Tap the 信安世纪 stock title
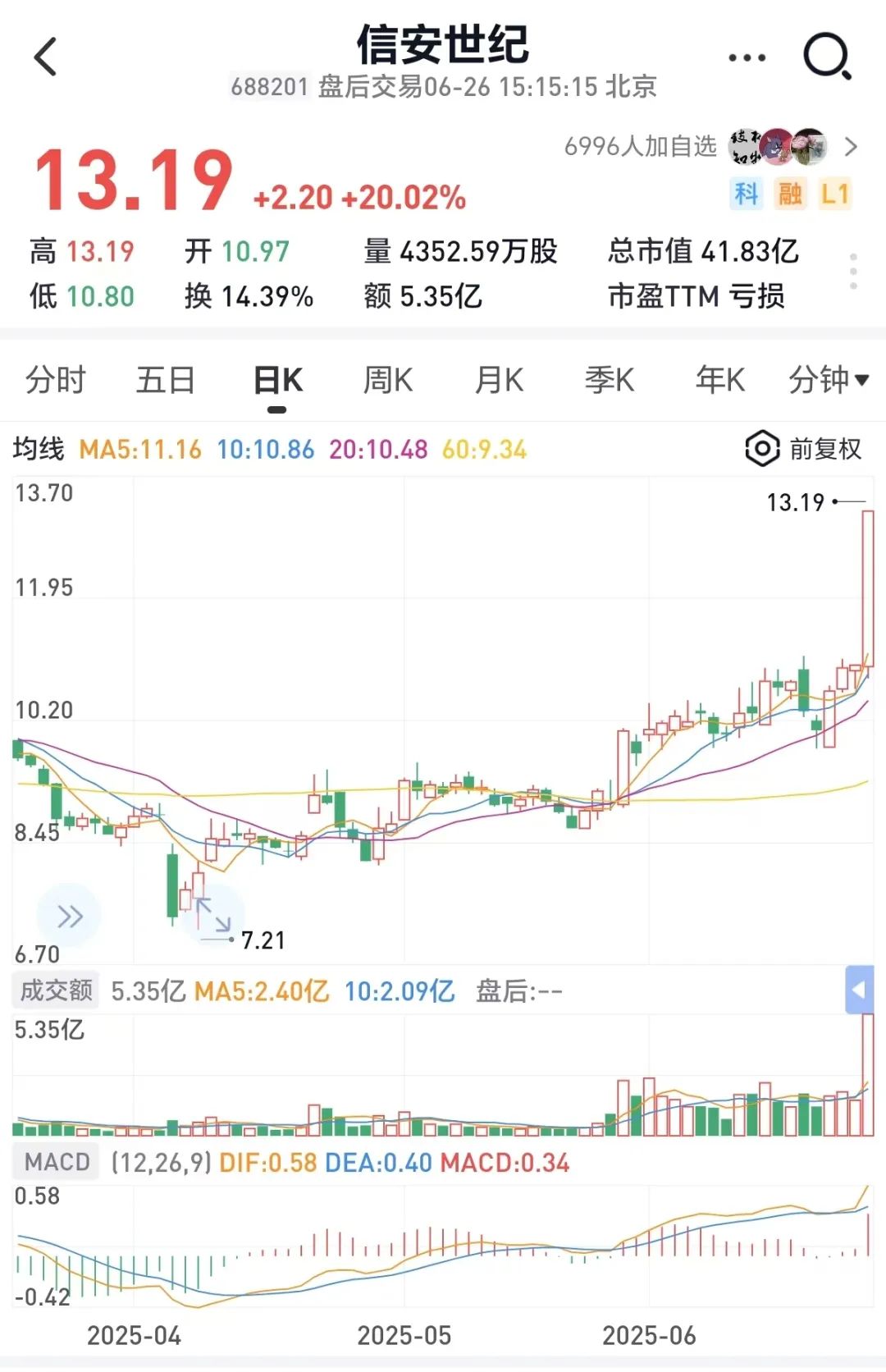The width and height of the screenshot is (886, 1372). pyautogui.click(x=443, y=43)
